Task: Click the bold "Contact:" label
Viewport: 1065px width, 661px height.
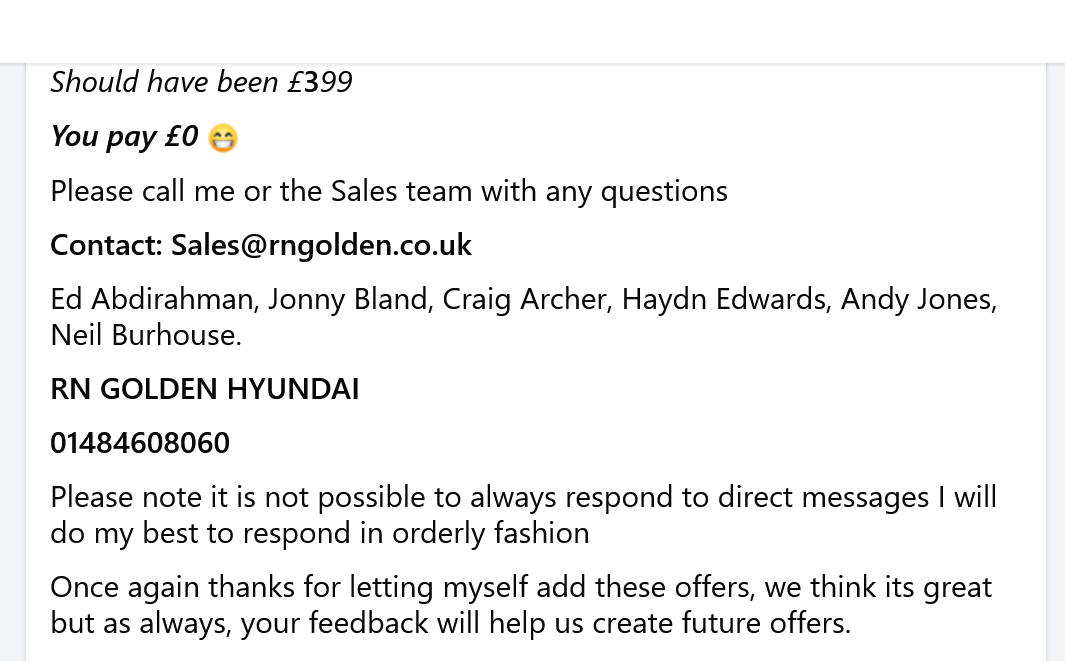Action: point(106,245)
